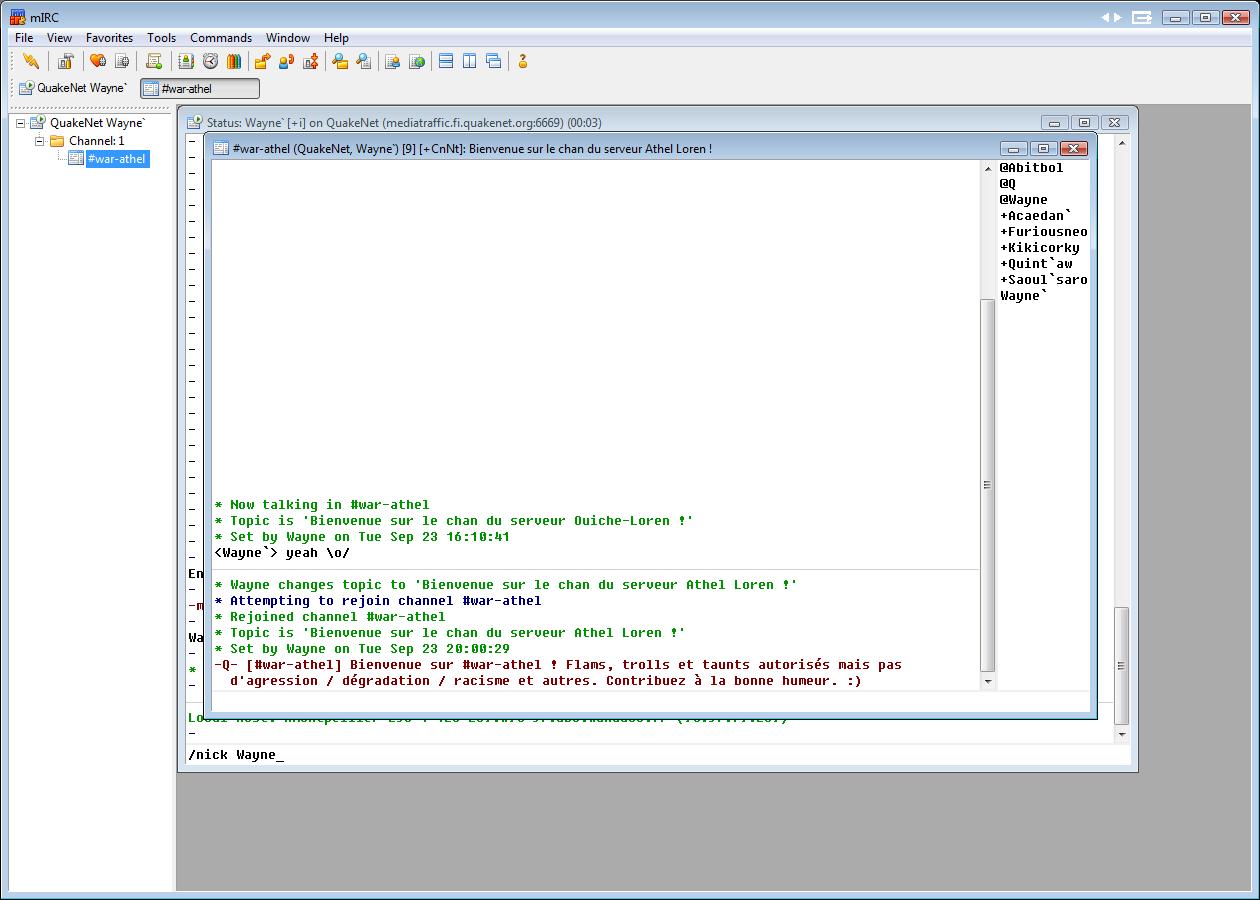
Task: Select +Furiousneo in the nickname list
Action: pyautogui.click(x=1043, y=232)
